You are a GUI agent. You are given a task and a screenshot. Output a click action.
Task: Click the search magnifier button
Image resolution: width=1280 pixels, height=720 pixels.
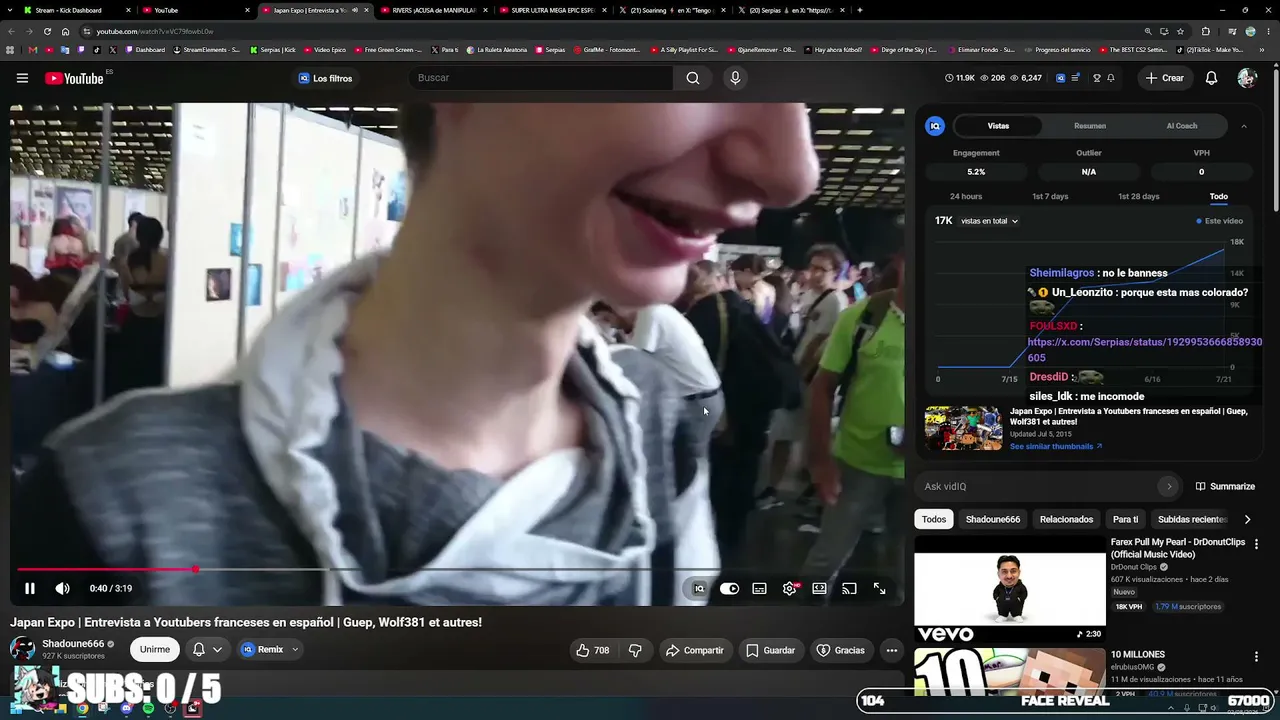point(693,78)
